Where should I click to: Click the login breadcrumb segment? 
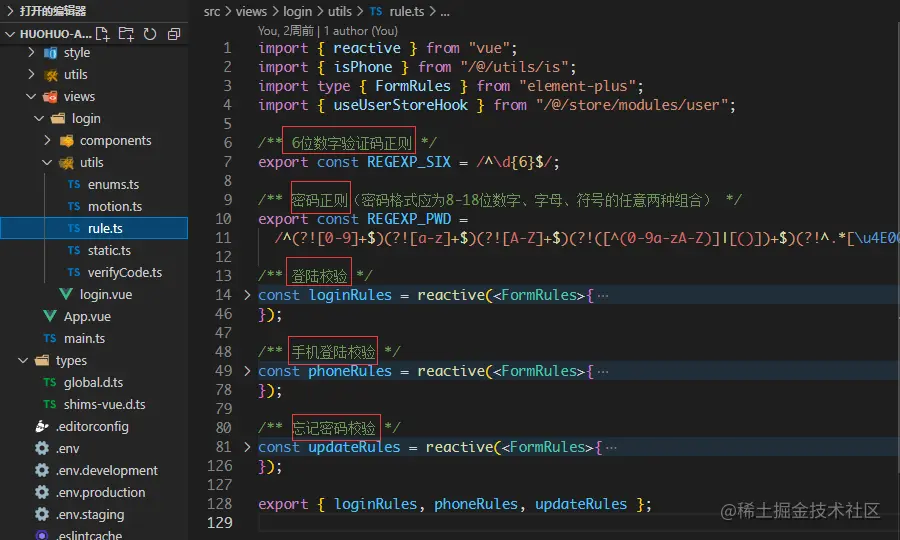click(x=297, y=11)
